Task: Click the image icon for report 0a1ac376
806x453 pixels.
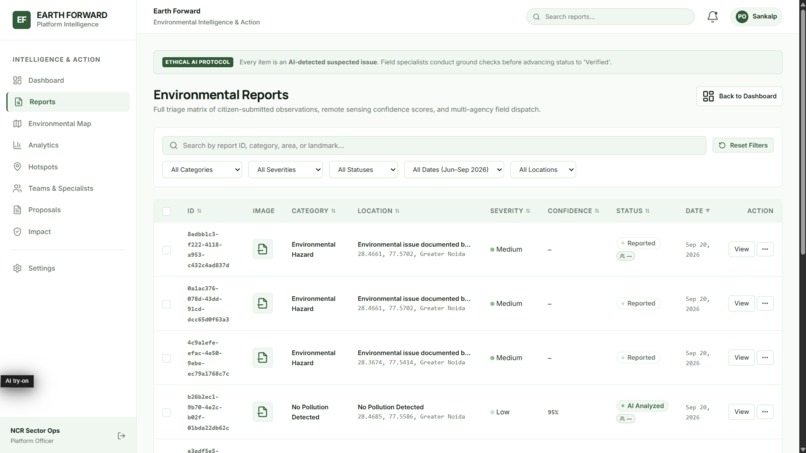Action: pyautogui.click(x=263, y=303)
